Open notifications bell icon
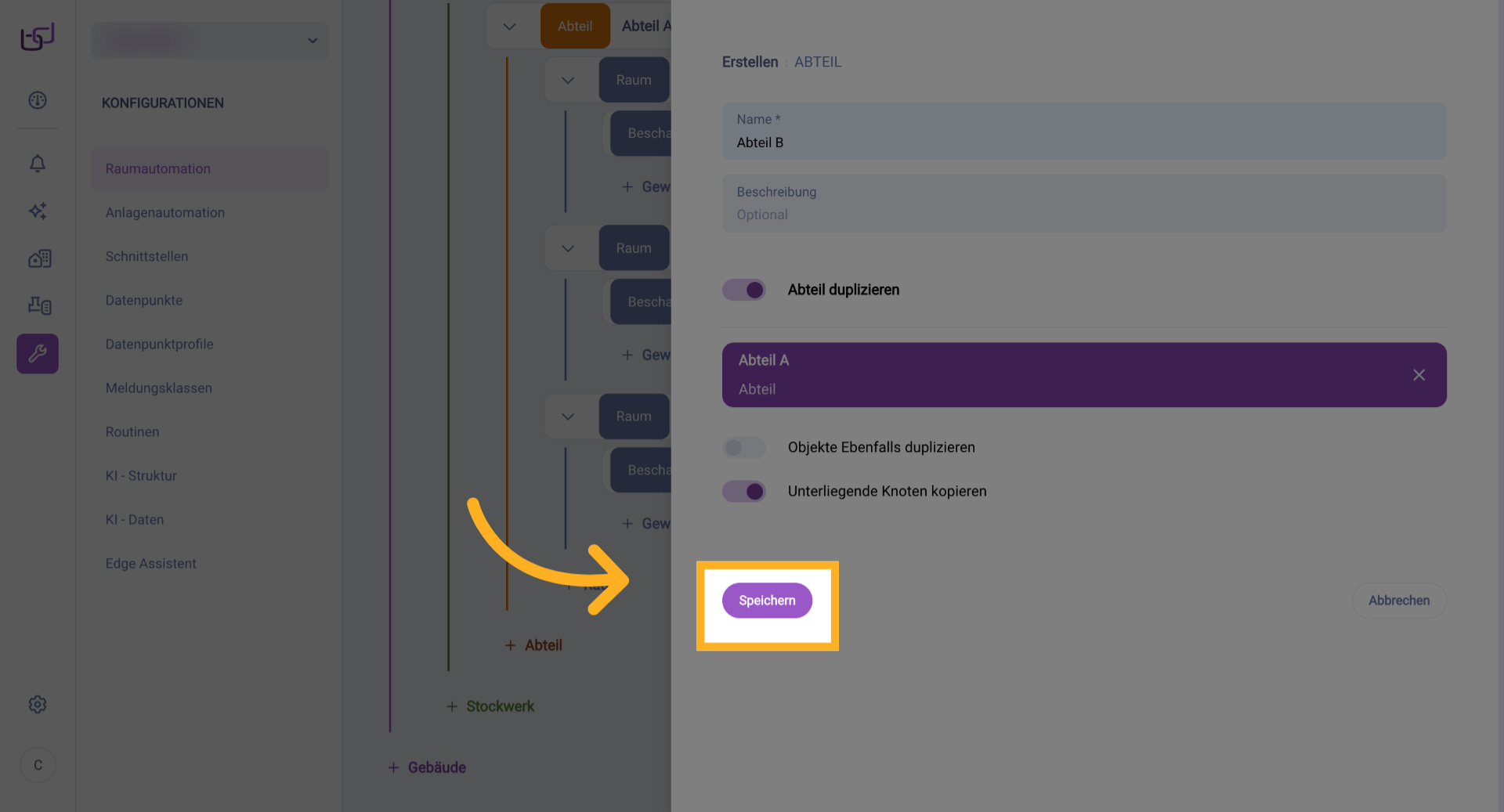Screen dimensions: 1504x812 [38, 164]
